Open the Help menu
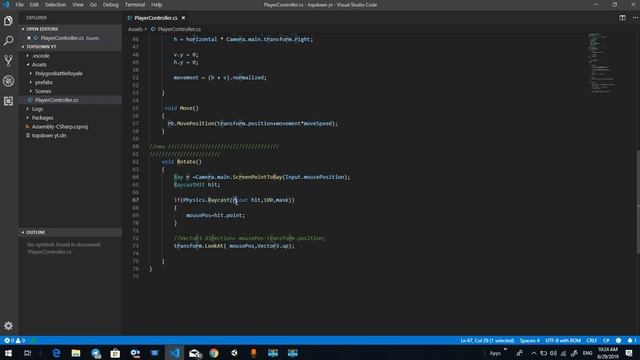The height and width of the screenshot is (360, 640). [x=157, y=4]
